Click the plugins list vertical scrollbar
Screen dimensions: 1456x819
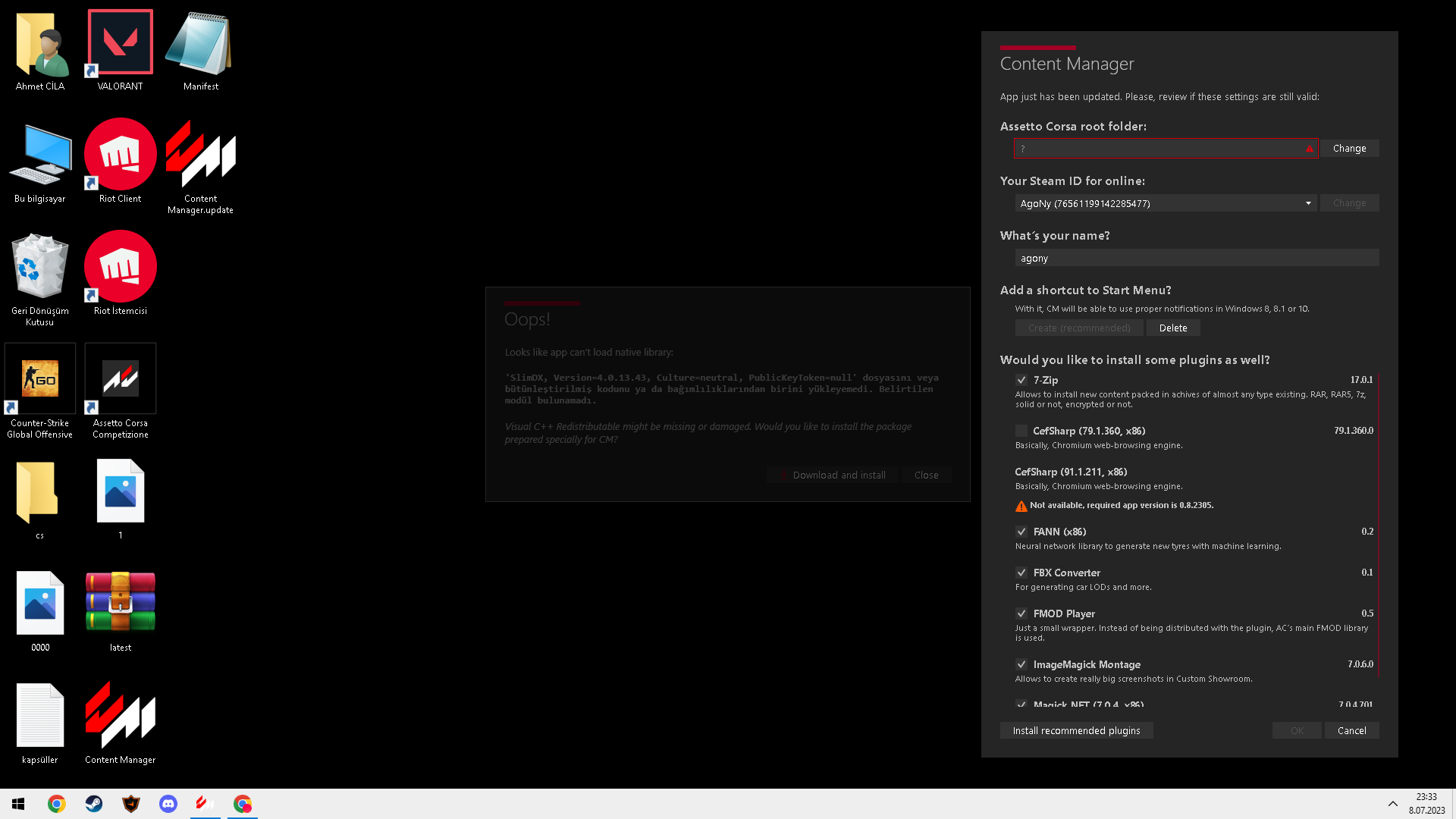[1378, 523]
